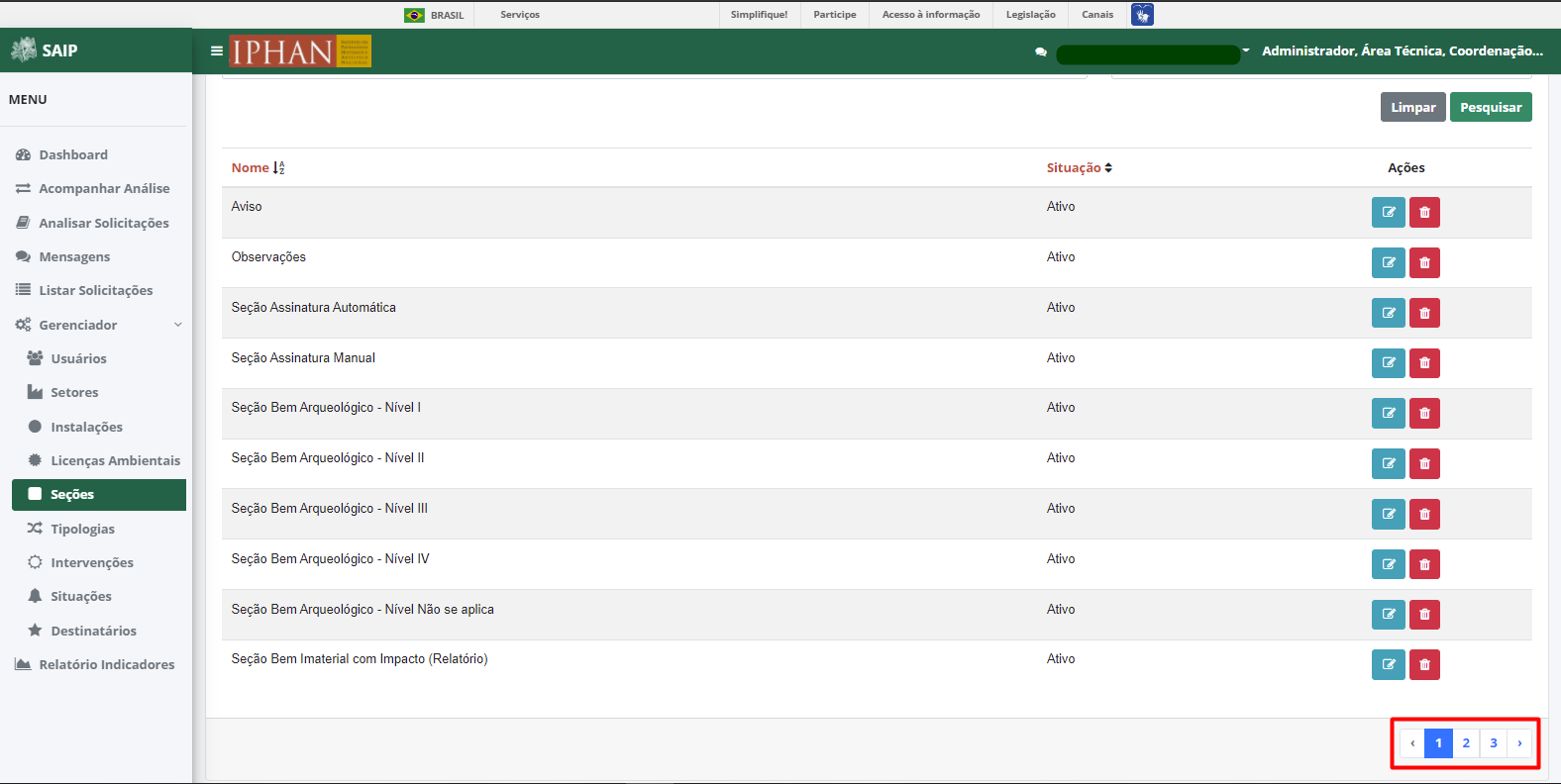Open the chat messages icon in header

coord(1040,51)
